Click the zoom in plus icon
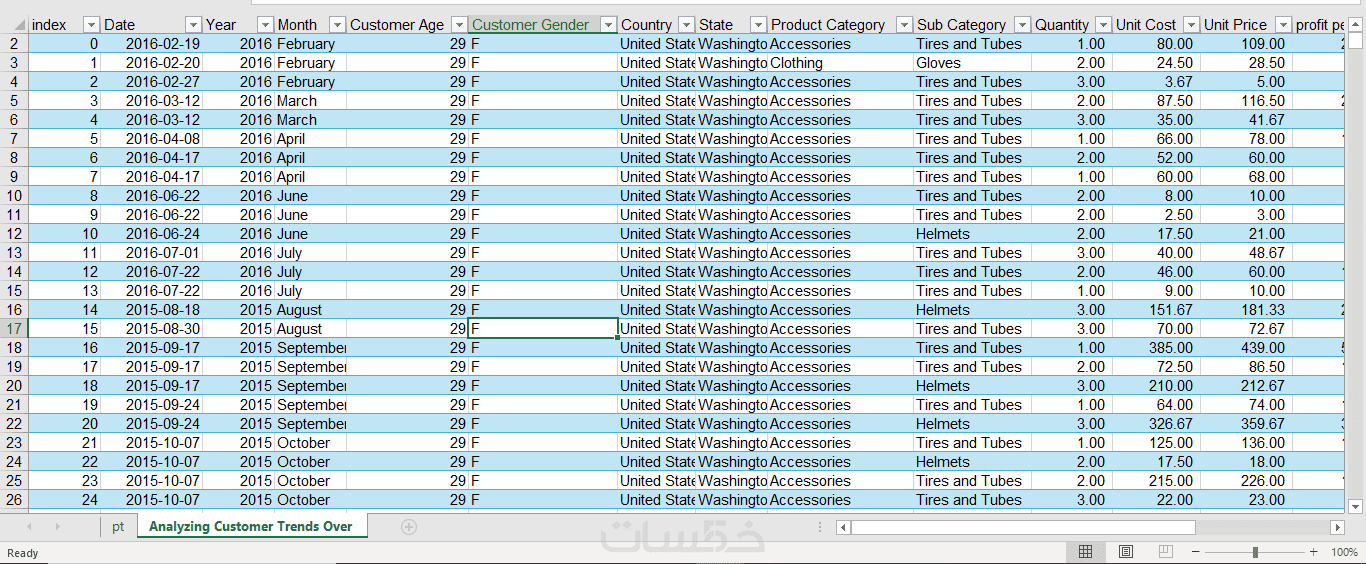1366x564 pixels. pos(1313,552)
